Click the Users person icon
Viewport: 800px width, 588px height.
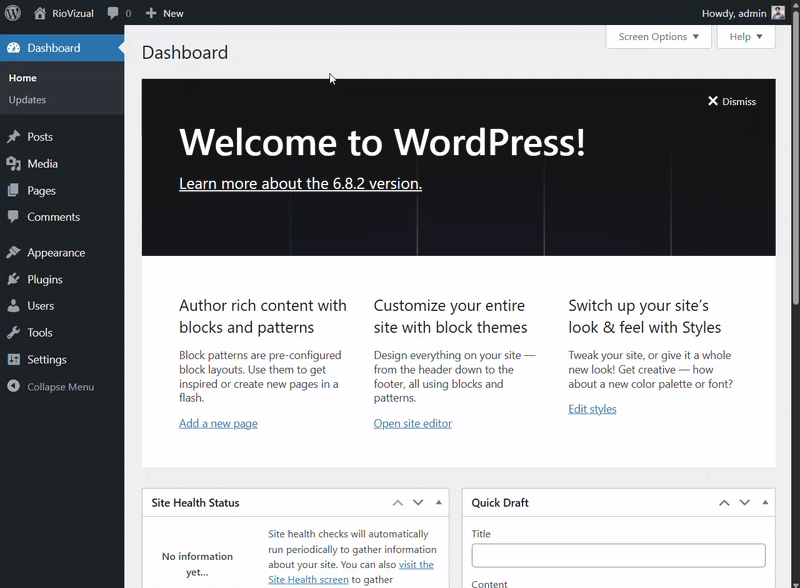click(x=14, y=306)
